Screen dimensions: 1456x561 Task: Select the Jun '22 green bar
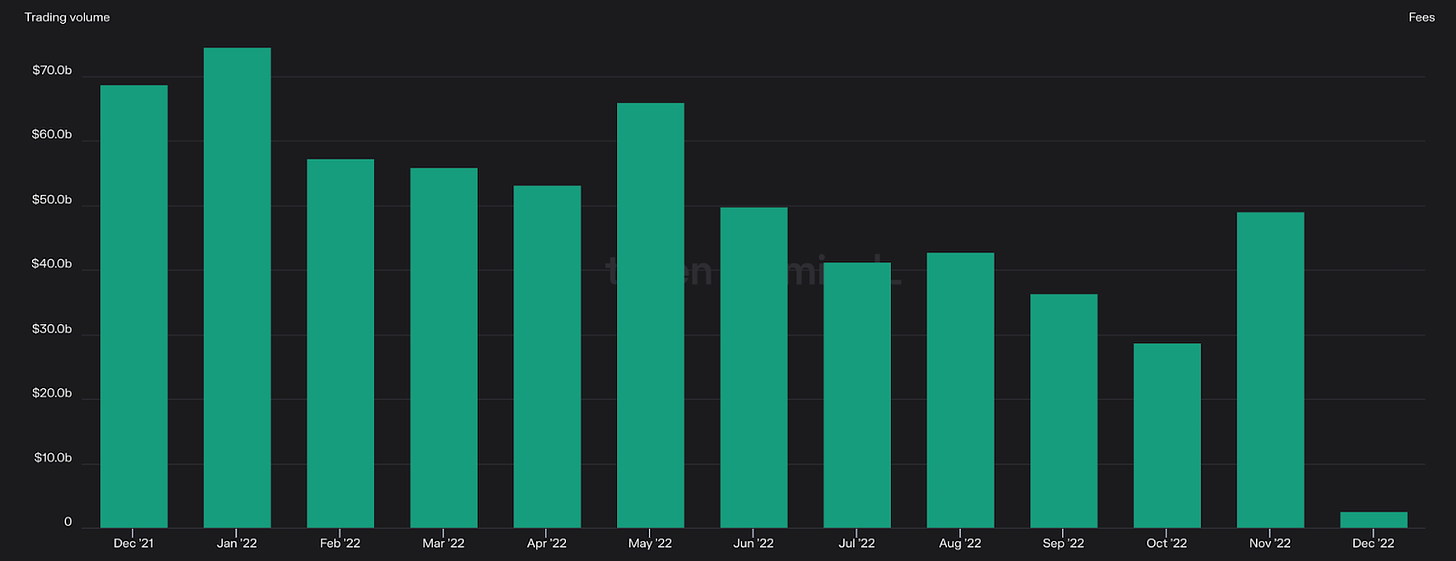coord(754,367)
